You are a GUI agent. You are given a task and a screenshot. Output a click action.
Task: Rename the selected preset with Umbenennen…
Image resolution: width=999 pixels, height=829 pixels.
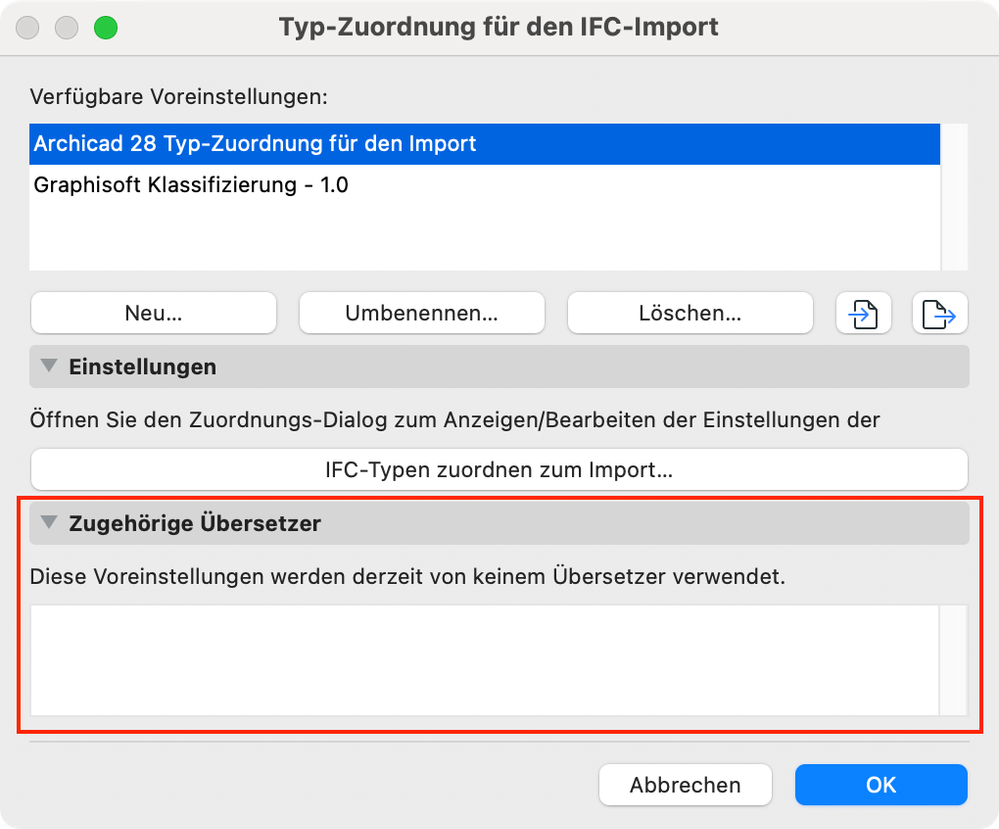(x=421, y=312)
